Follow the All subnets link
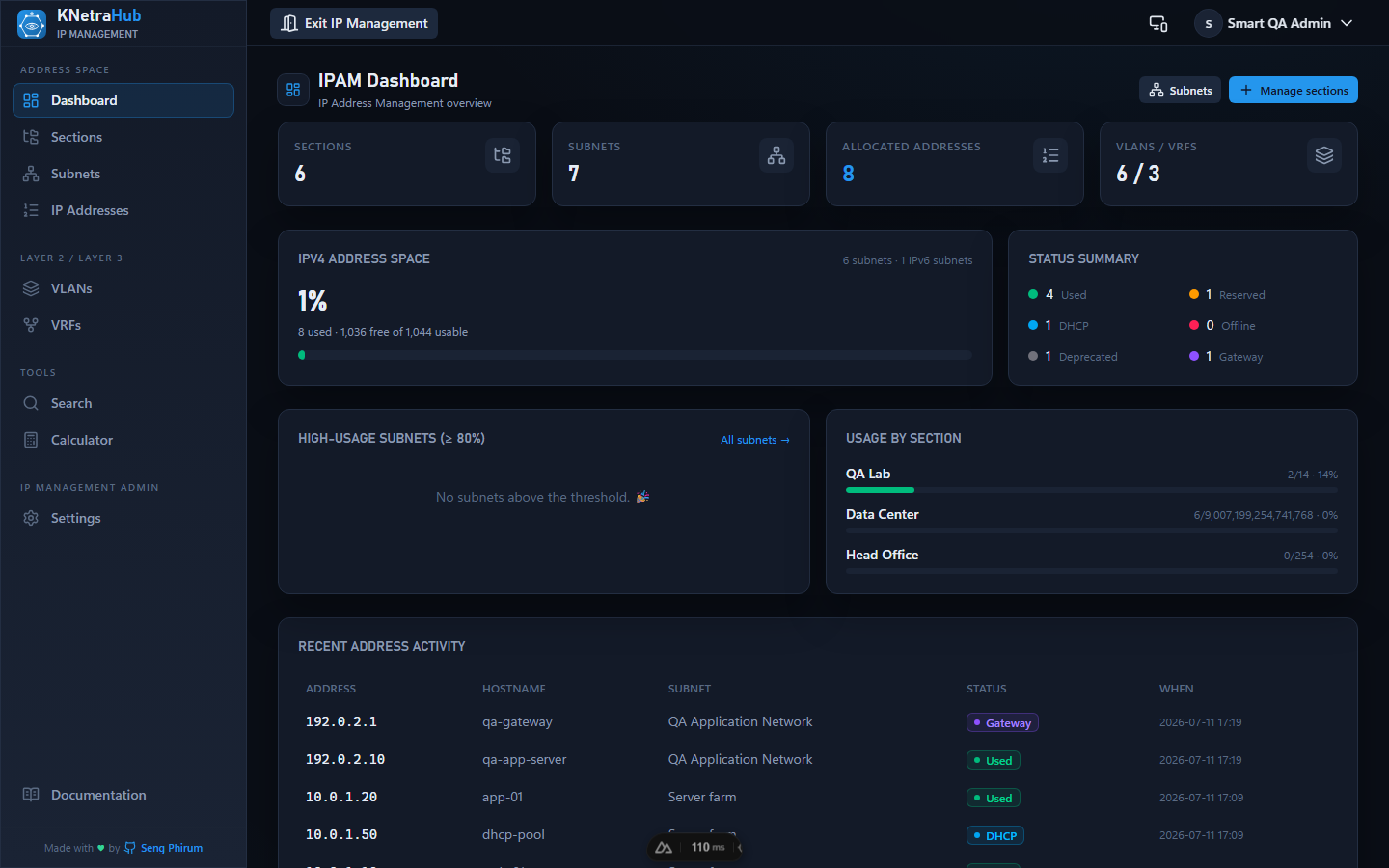 (755, 440)
